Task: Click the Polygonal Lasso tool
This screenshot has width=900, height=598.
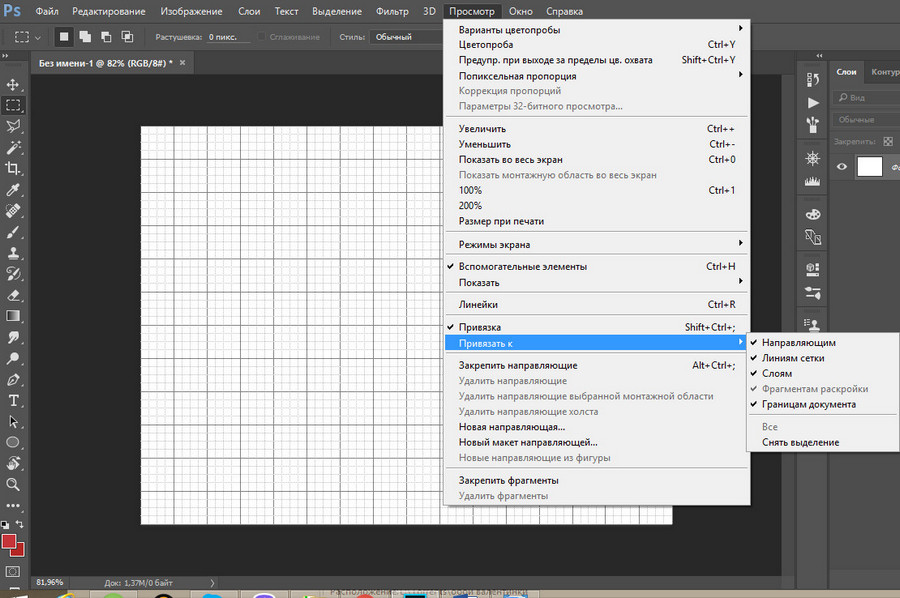Action: (14, 126)
